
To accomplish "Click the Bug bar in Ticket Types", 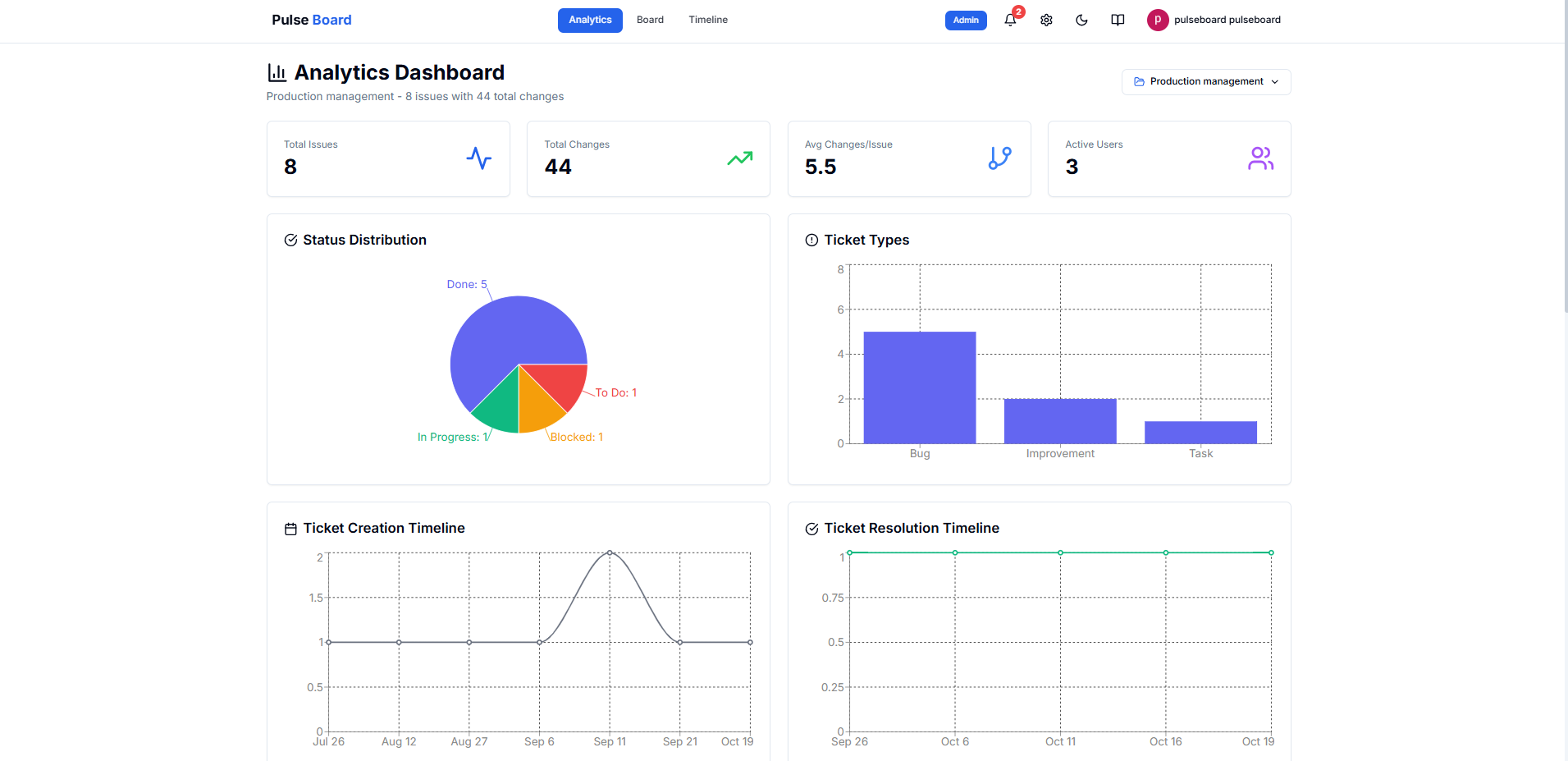I will coord(919,387).
